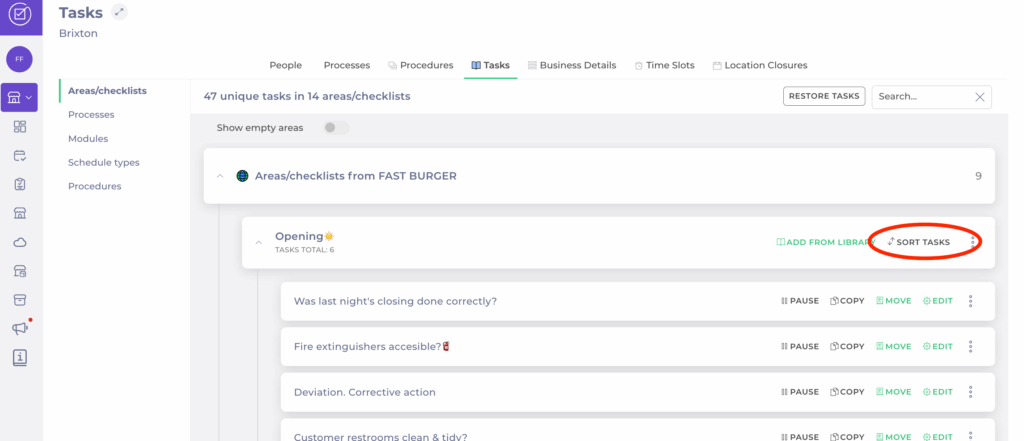Click the Search input field

tap(920, 97)
